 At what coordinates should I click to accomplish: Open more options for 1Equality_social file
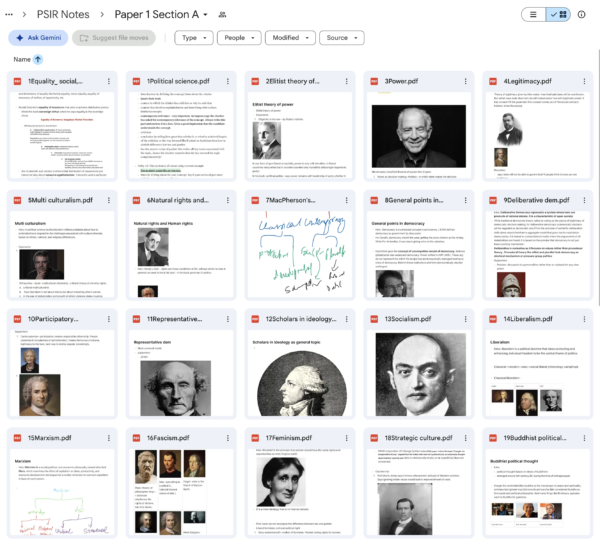click(109, 81)
